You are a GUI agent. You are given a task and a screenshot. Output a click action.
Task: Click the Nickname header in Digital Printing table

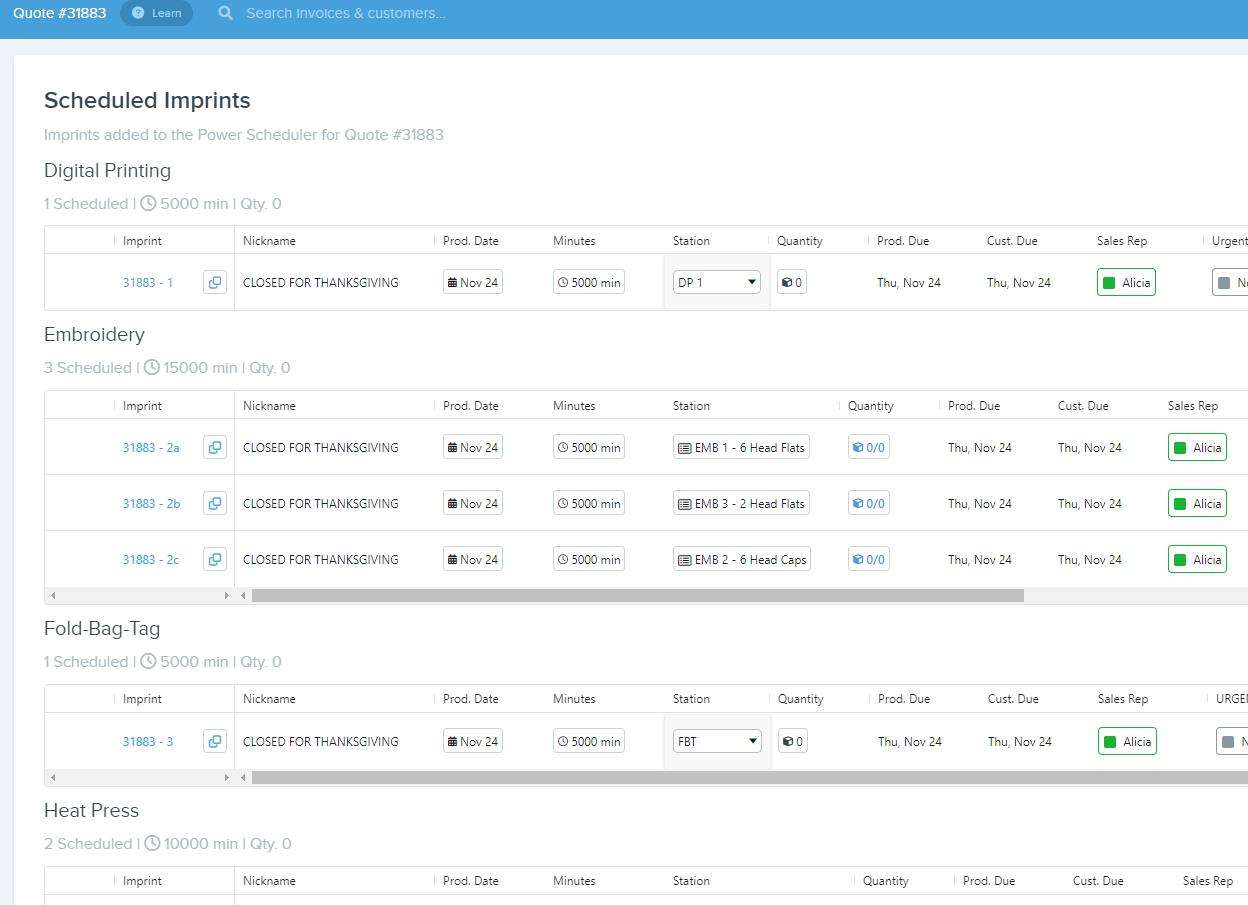(269, 241)
